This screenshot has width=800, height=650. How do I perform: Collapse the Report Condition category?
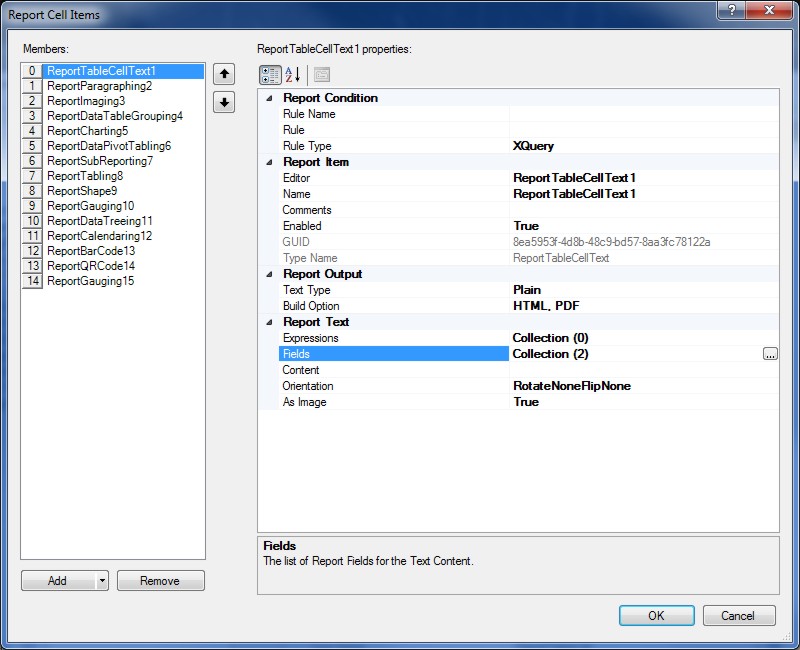(x=269, y=98)
